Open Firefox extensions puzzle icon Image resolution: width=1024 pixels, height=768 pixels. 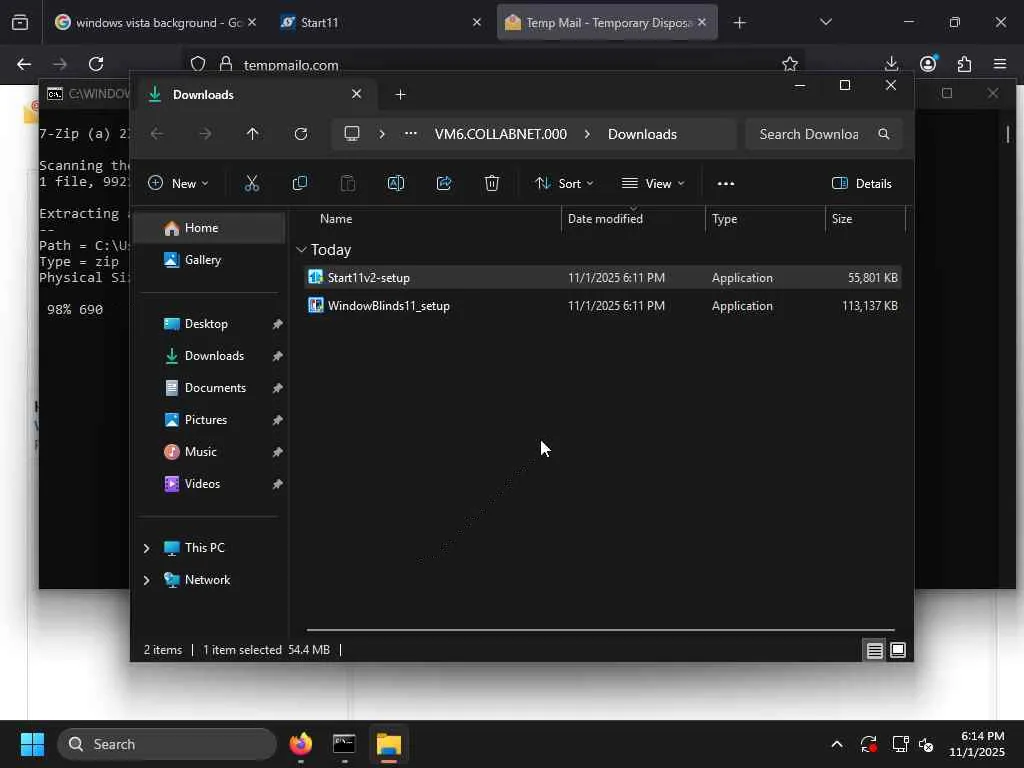point(964,64)
